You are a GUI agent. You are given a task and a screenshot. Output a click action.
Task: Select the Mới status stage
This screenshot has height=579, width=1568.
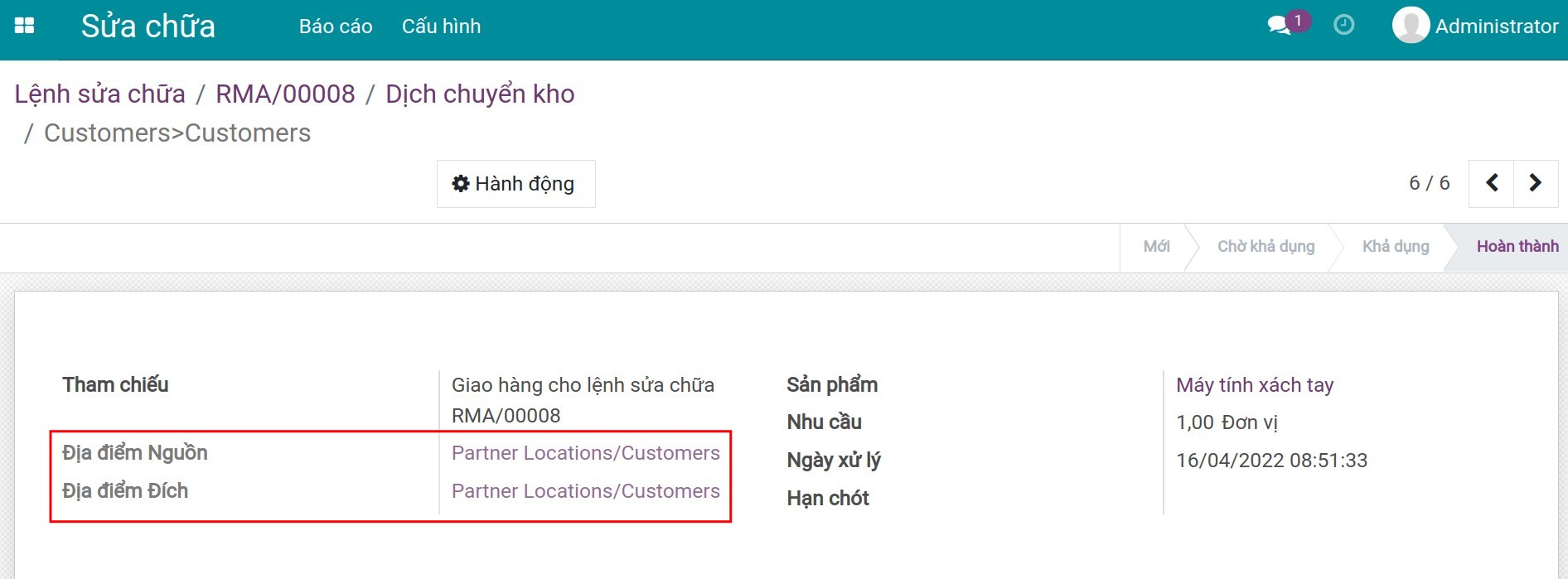tap(1156, 246)
